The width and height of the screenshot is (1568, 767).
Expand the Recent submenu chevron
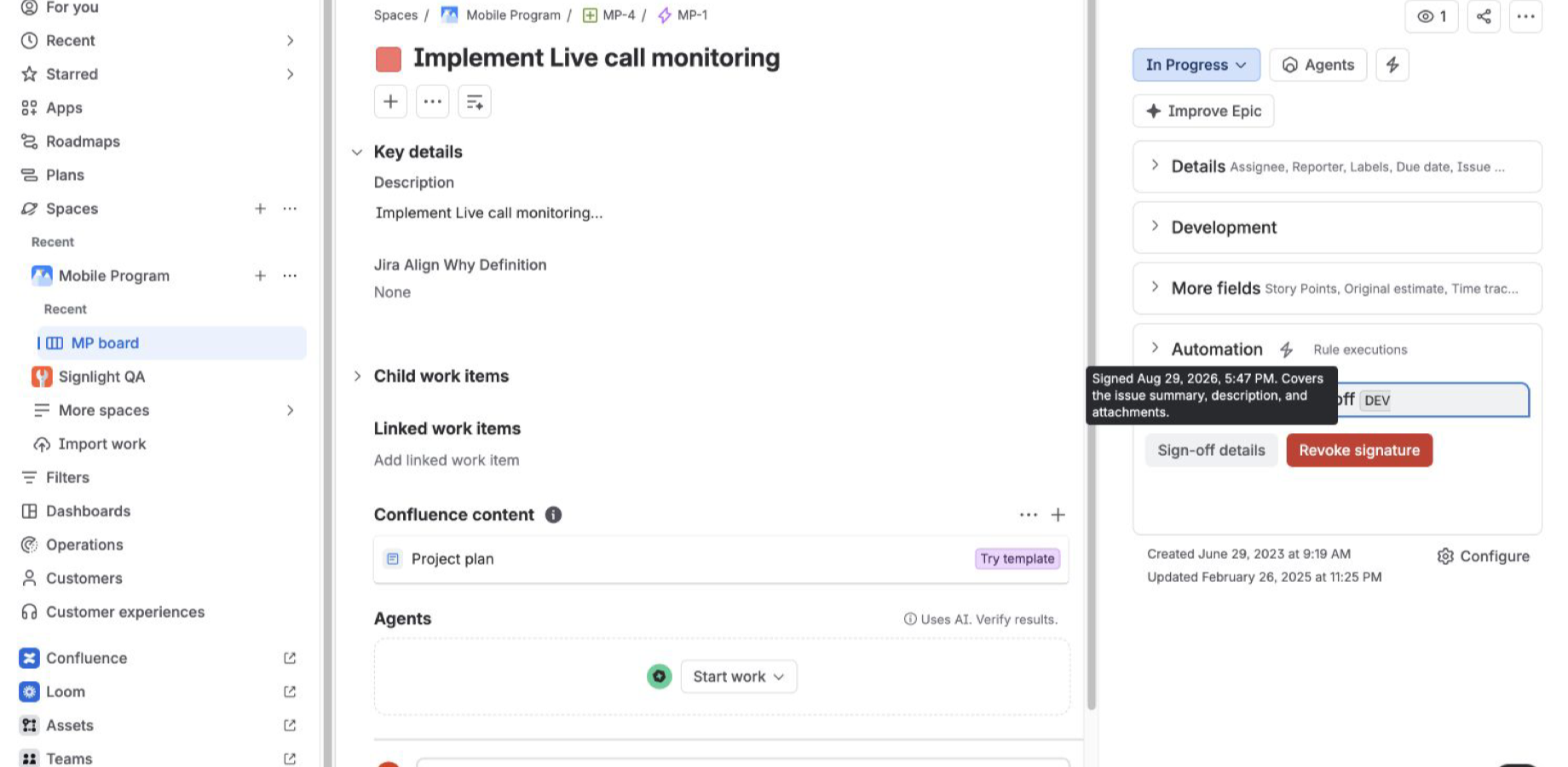(290, 41)
